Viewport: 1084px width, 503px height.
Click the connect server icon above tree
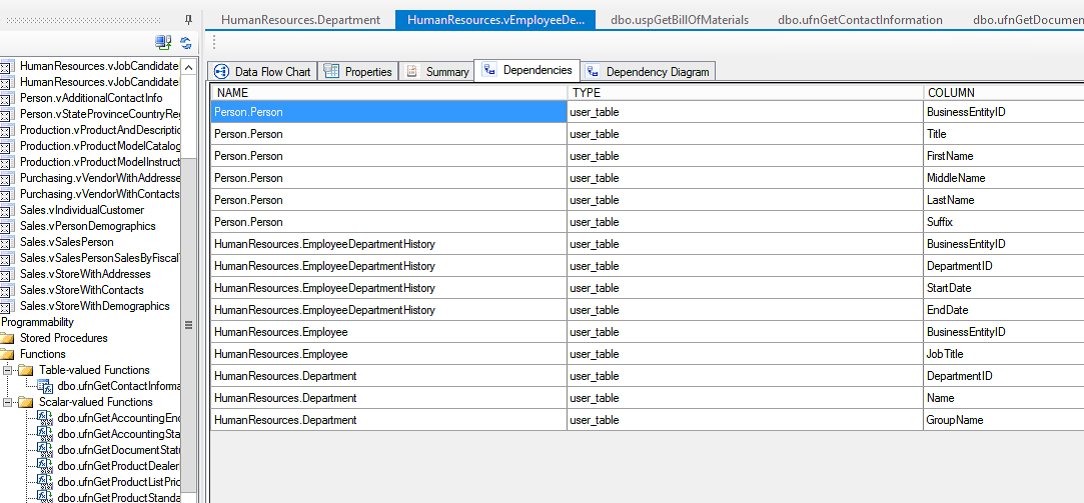[x=163, y=43]
